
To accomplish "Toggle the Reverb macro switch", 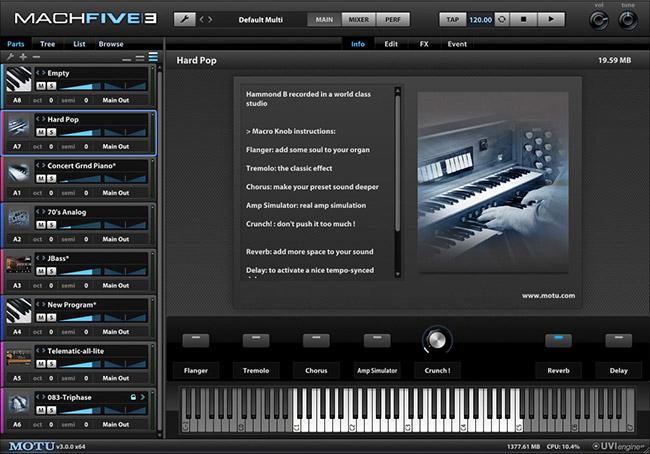I will click(557, 340).
